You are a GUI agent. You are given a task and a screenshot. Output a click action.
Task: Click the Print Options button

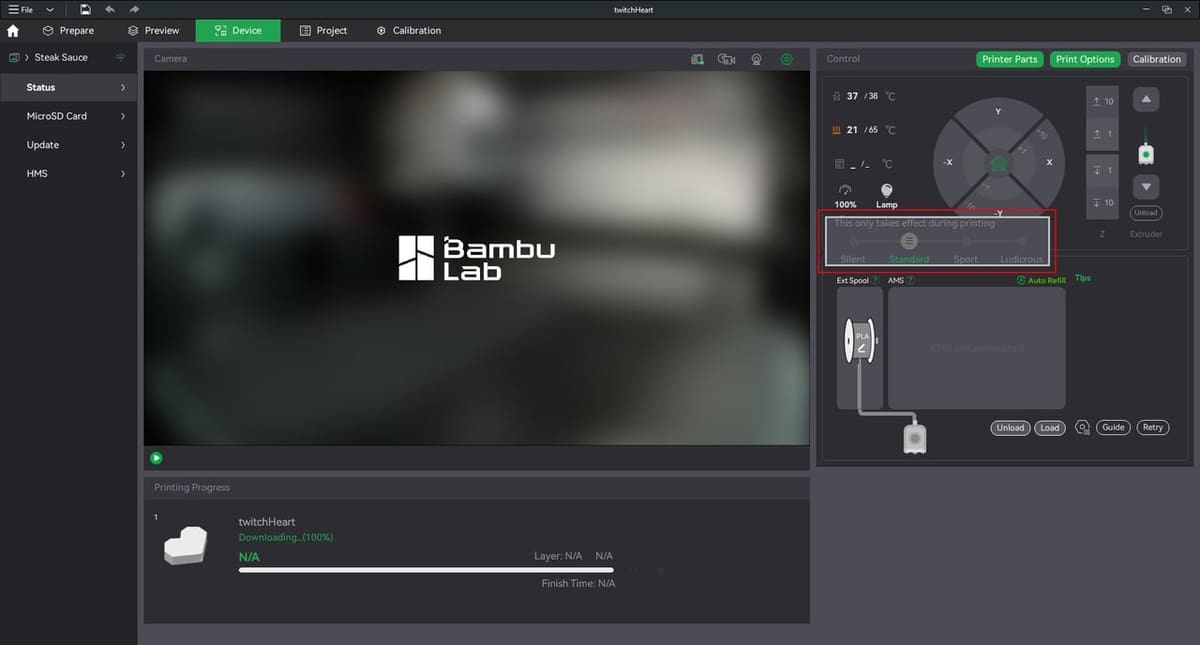pos(1085,59)
